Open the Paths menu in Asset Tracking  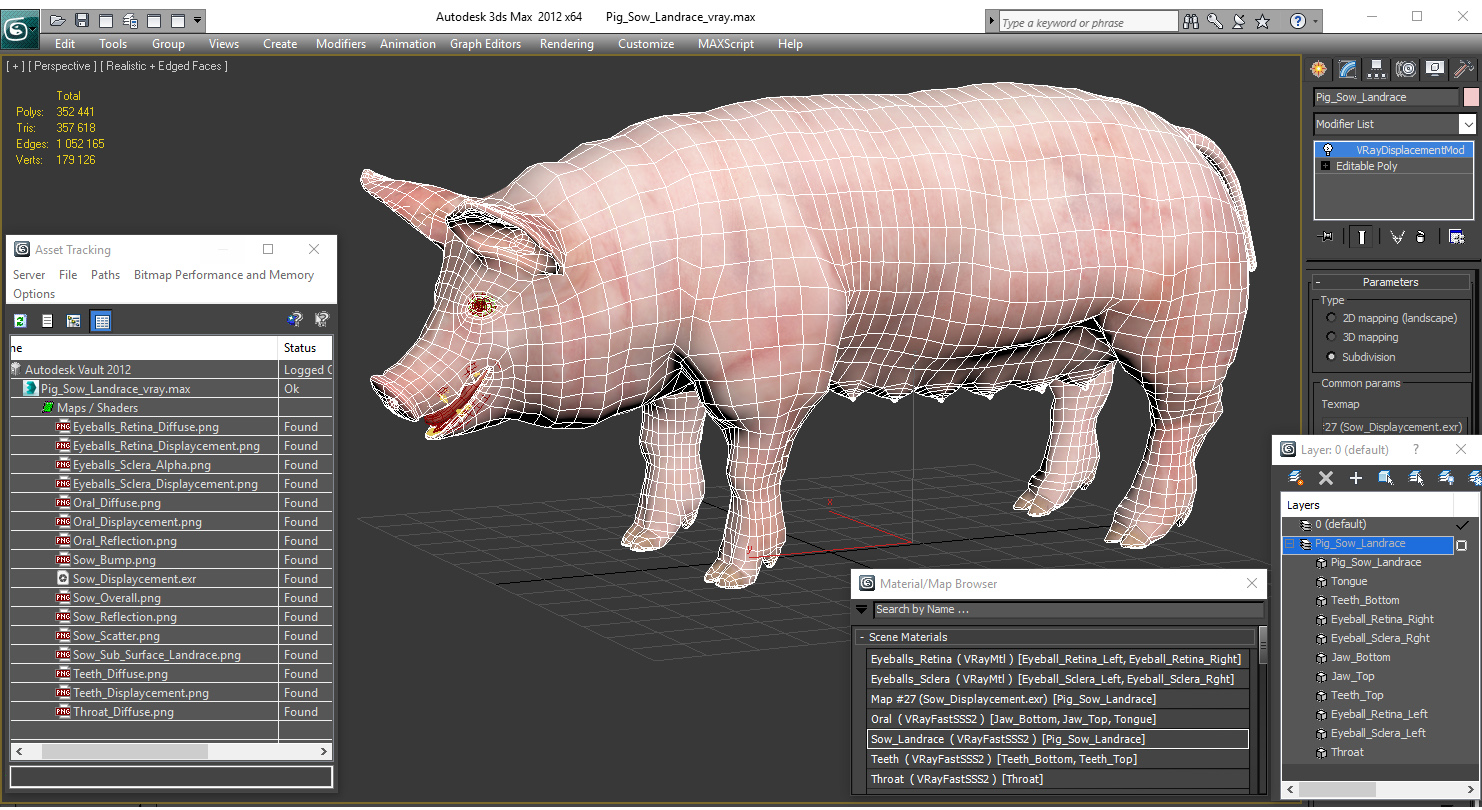105,275
